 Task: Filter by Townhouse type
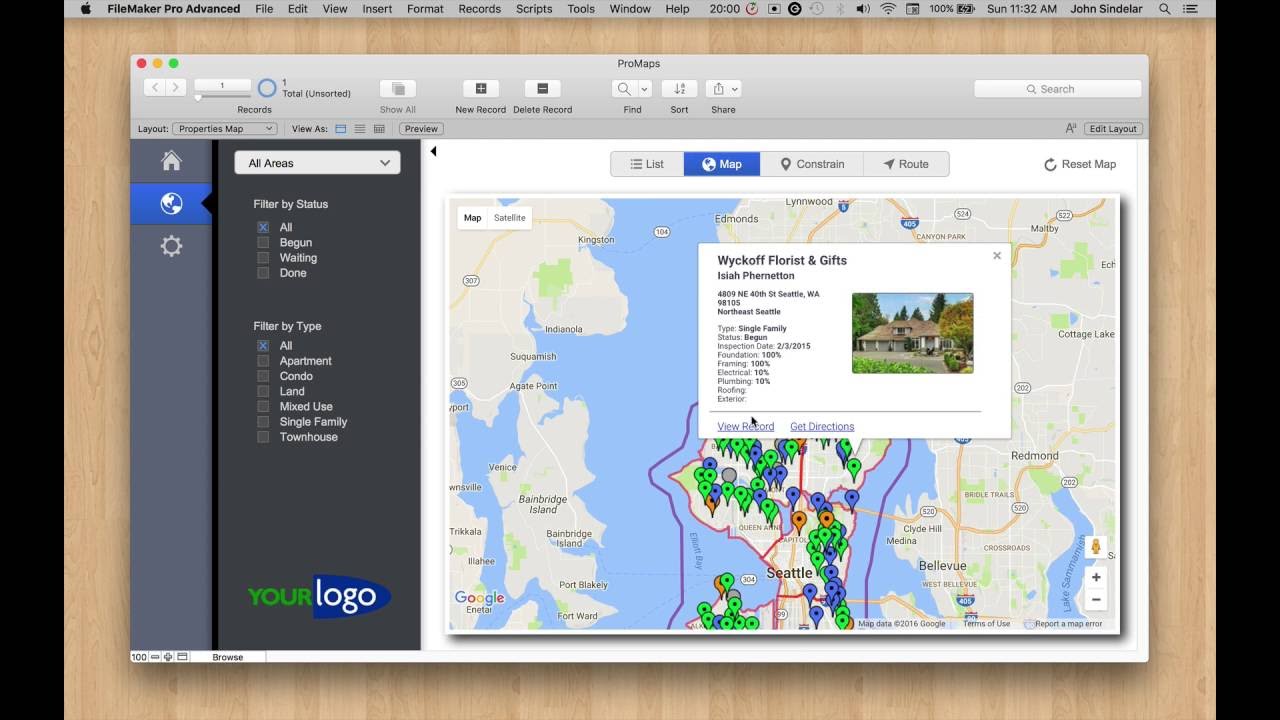click(263, 437)
